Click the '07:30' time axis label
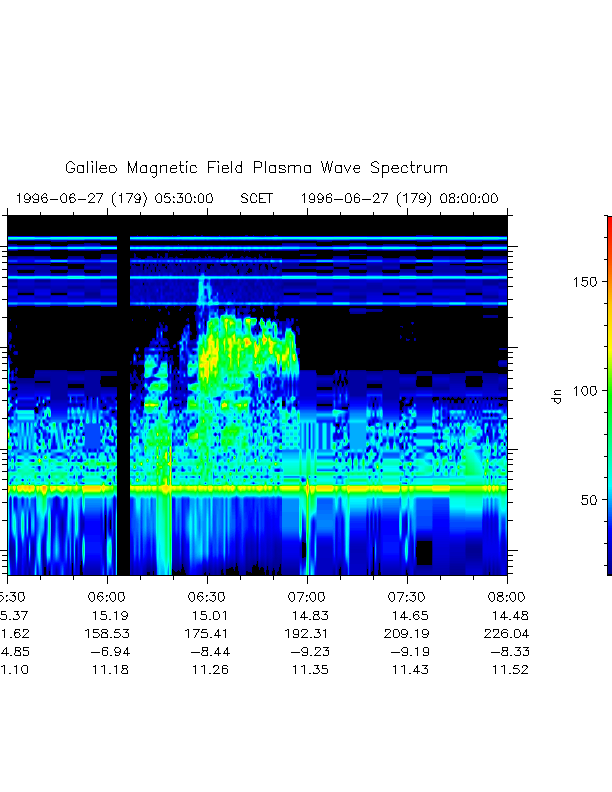Screen dimensions: 612x792 (x=406, y=597)
